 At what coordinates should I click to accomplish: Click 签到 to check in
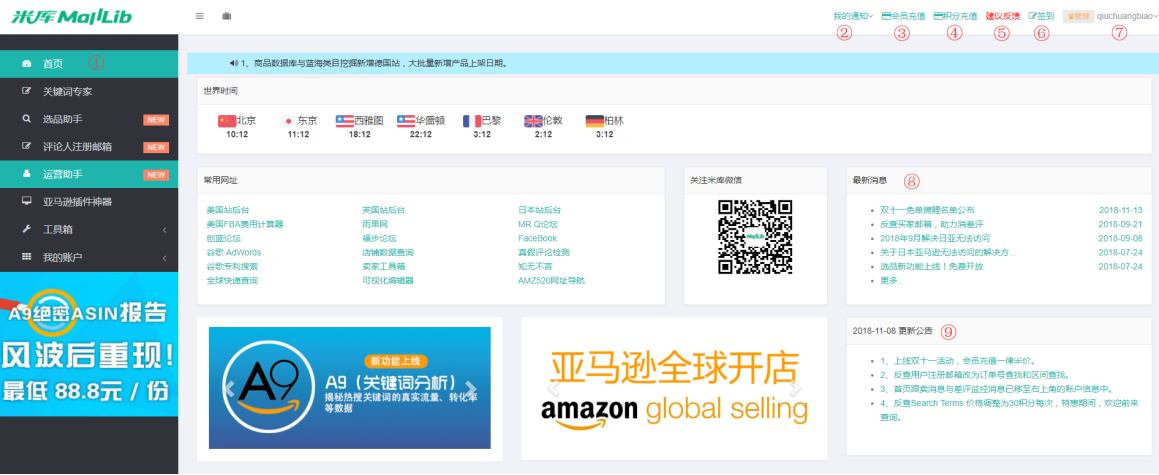[x=1041, y=16]
